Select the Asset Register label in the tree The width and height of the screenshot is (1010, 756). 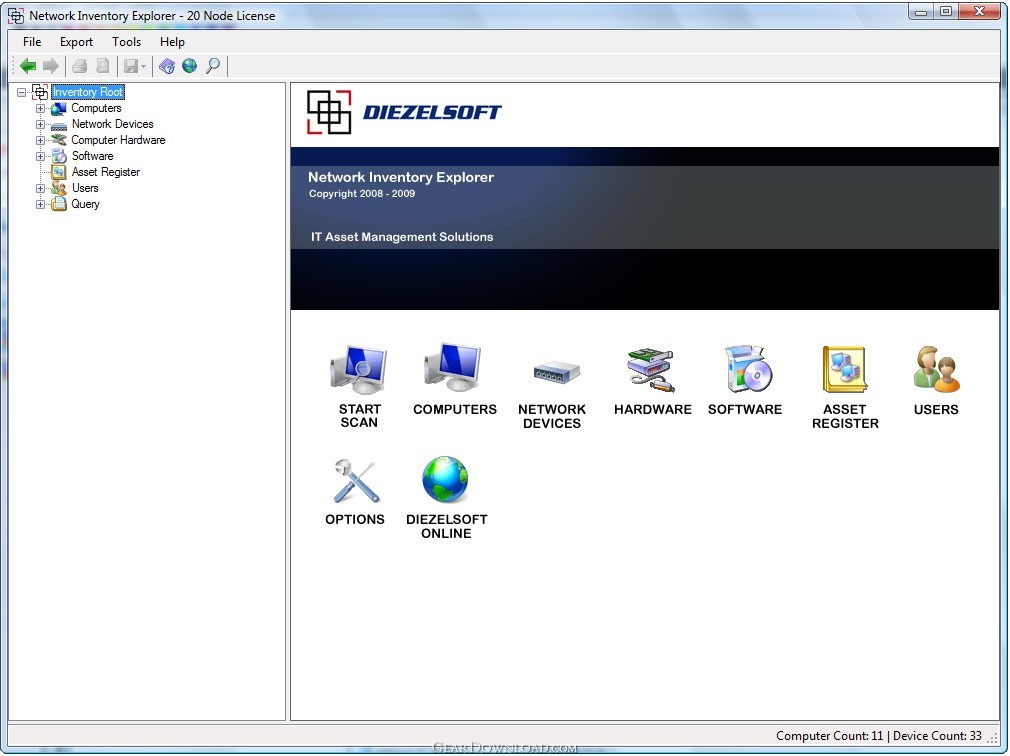click(106, 172)
